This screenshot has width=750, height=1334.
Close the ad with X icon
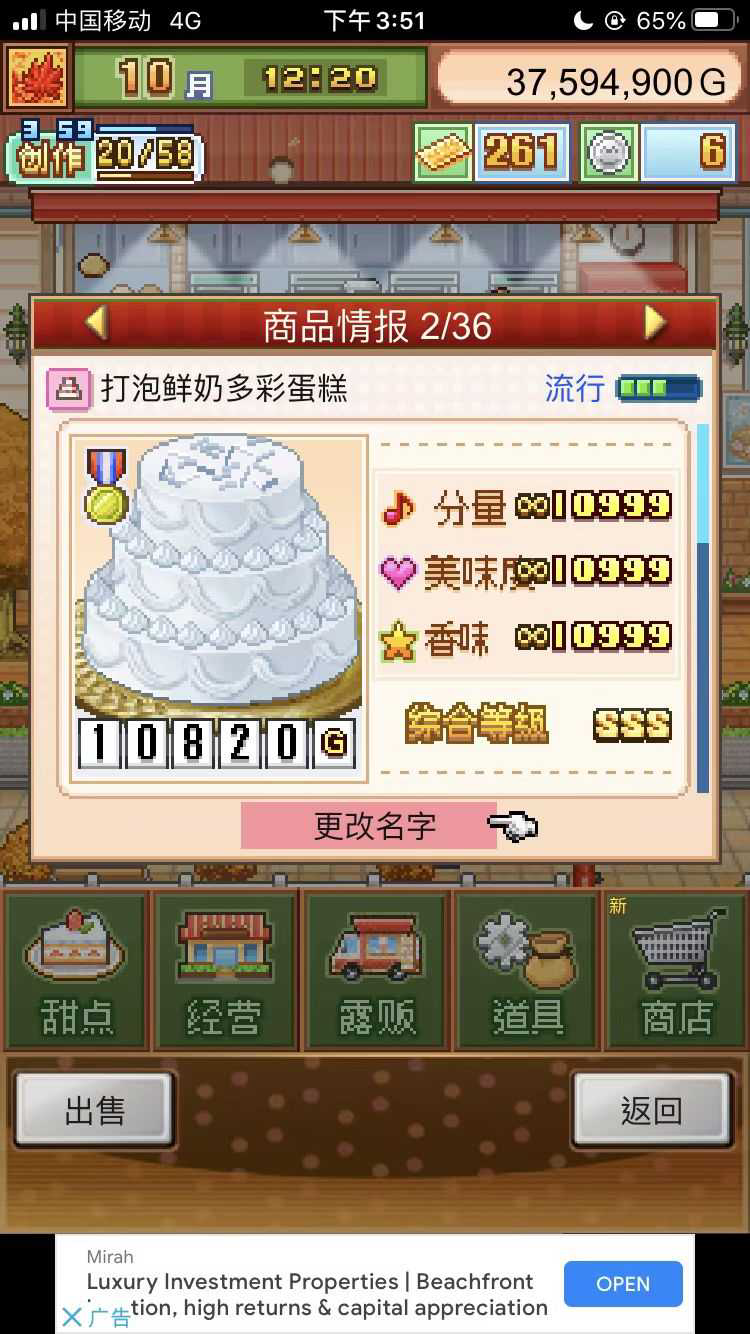coord(71,1317)
